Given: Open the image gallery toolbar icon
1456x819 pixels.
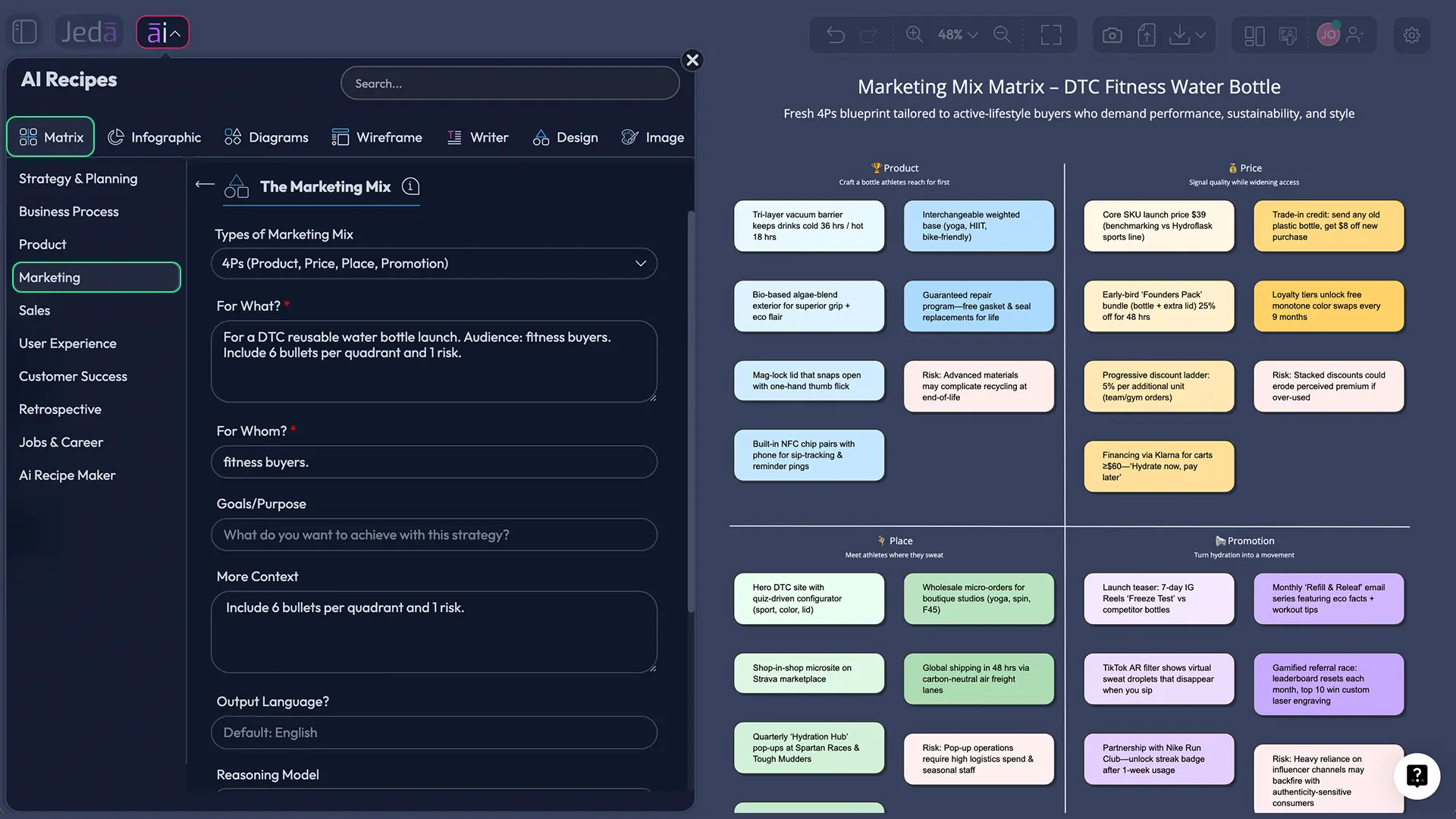Looking at the screenshot, I should (x=1288, y=35).
